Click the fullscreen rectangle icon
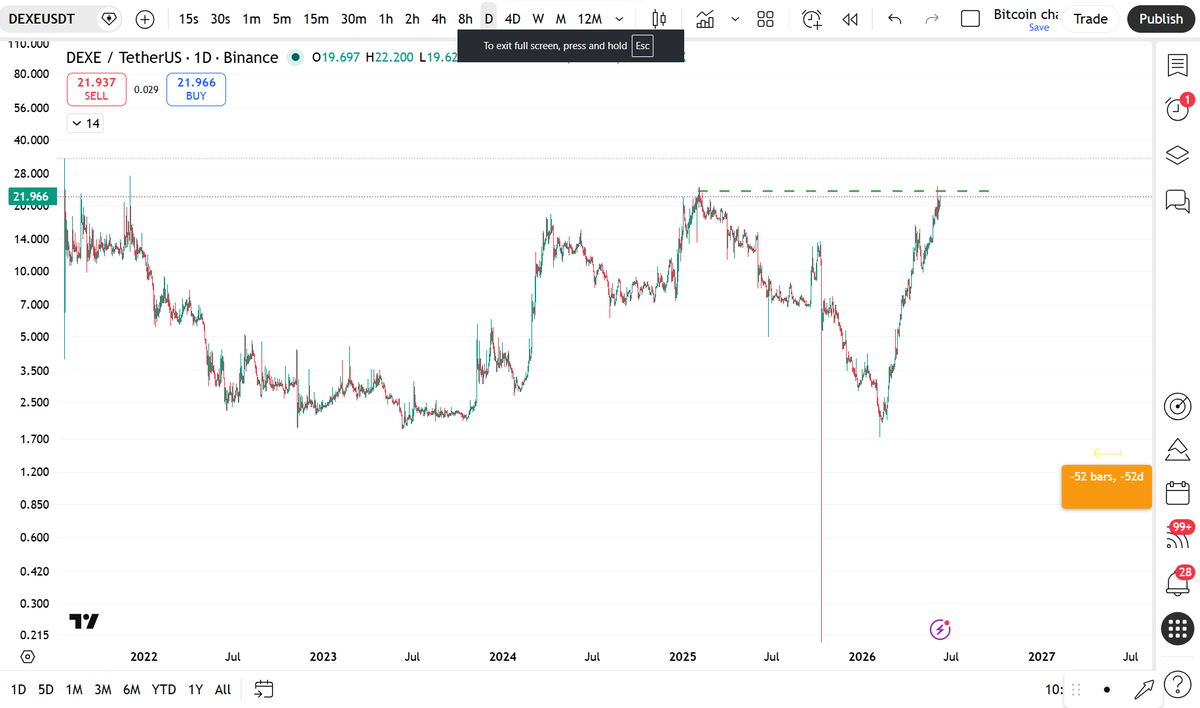The height and width of the screenshot is (708, 1200). point(969,19)
